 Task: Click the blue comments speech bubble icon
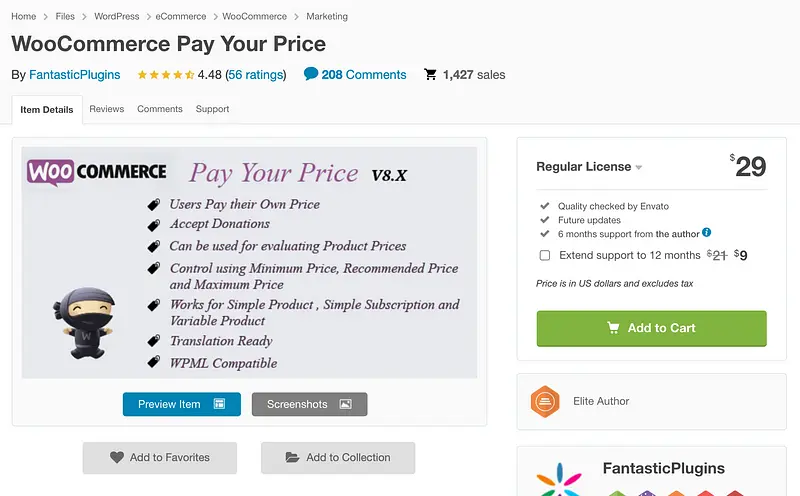pos(311,74)
